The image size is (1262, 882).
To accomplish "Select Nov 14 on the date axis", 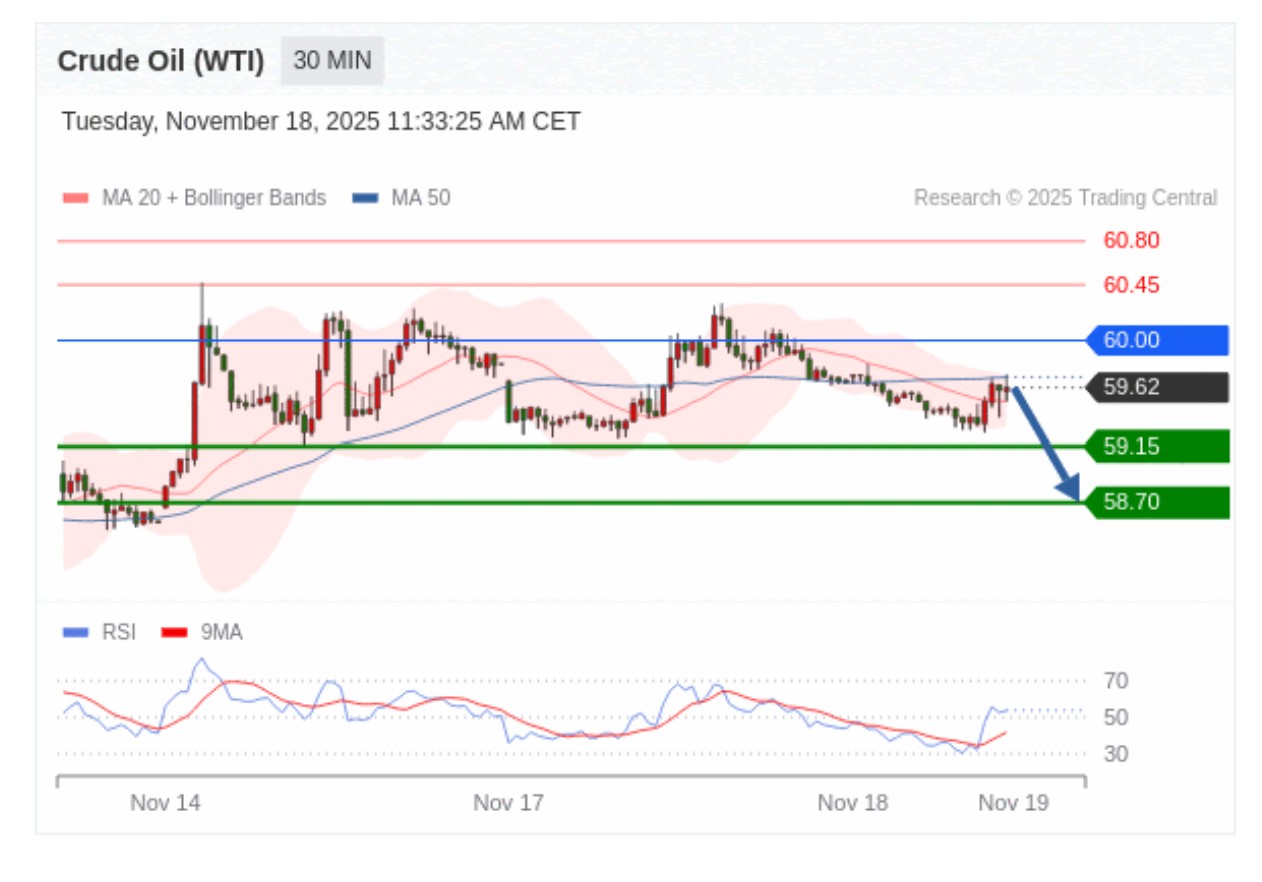I will (x=165, y=803).
